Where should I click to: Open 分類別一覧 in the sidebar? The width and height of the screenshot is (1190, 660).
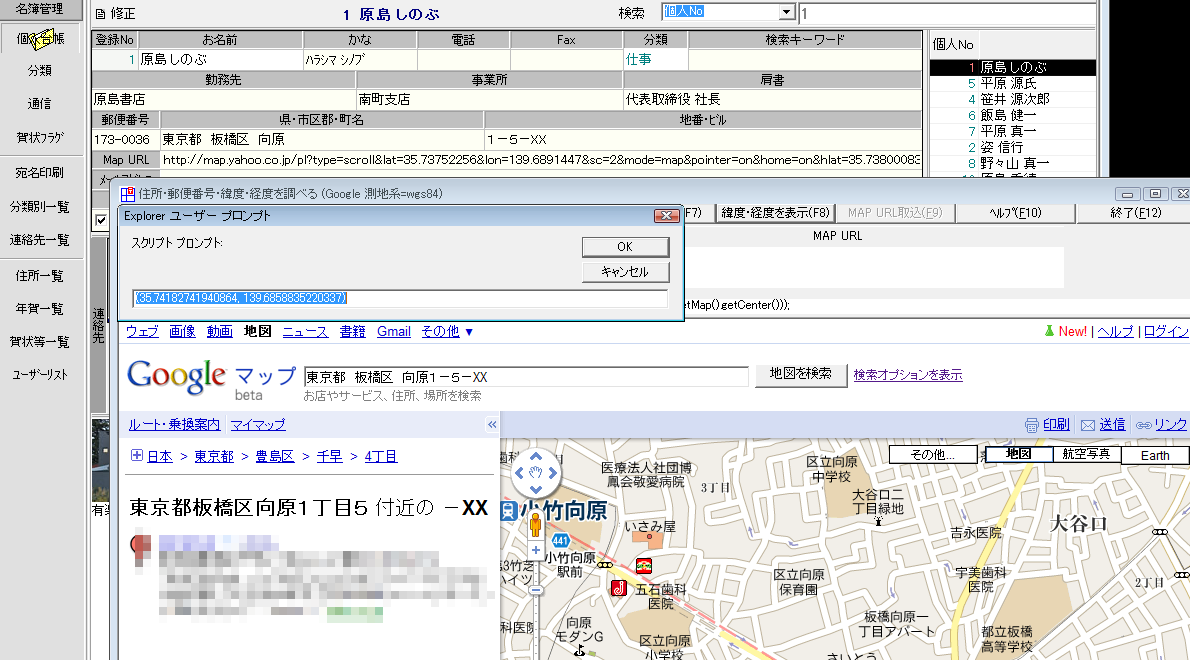point(40,206)
